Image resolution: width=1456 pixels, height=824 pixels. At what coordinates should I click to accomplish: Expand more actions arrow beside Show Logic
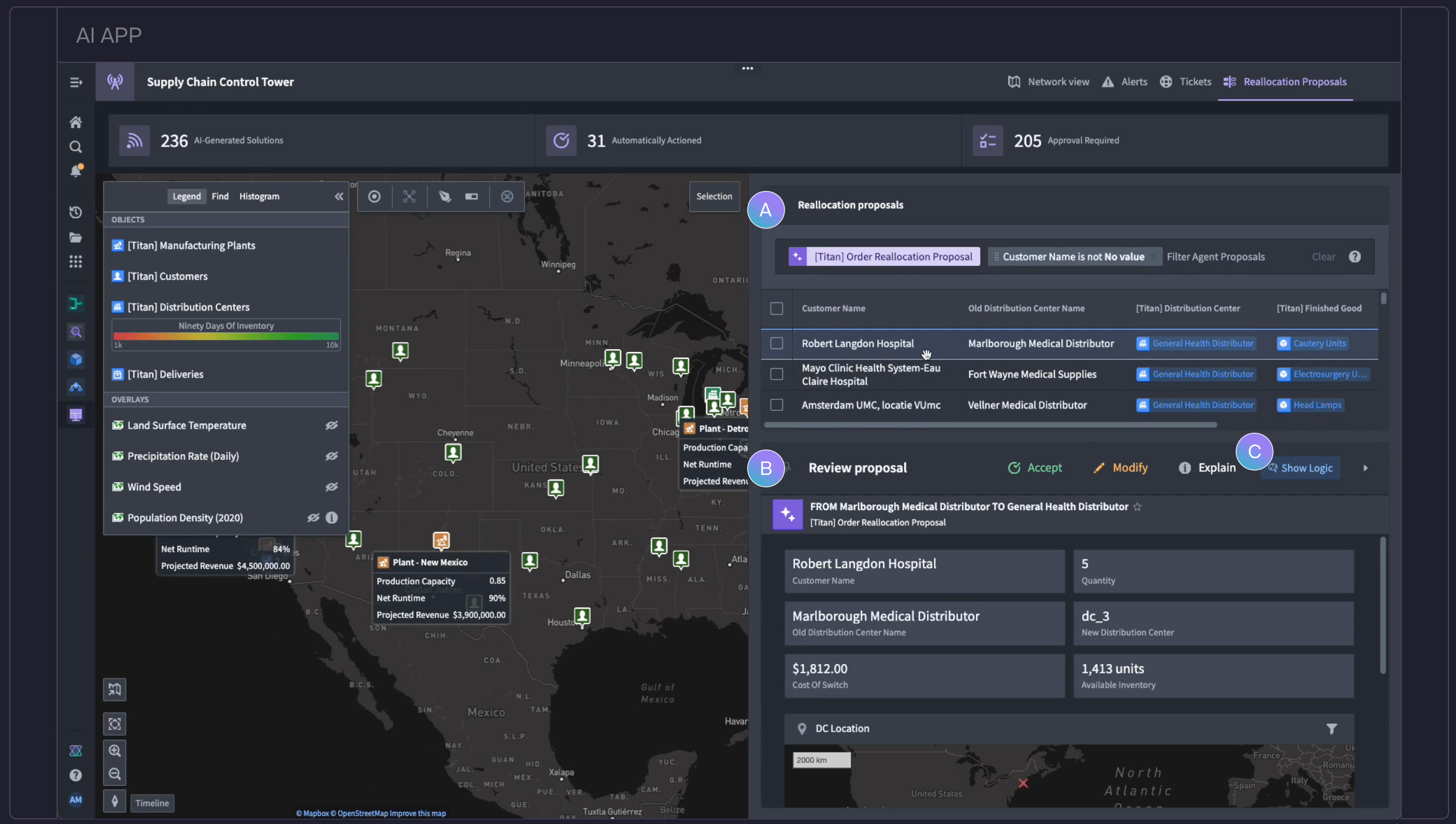(x=1365, y=468)
